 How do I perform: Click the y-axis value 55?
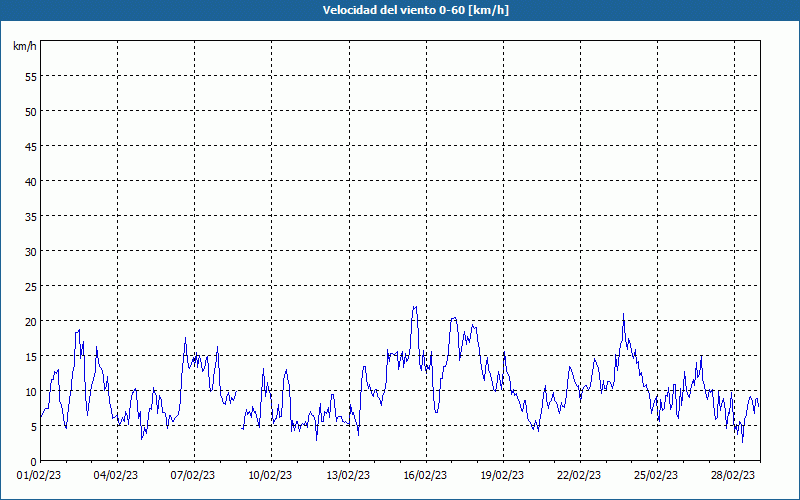pos(31,77)
